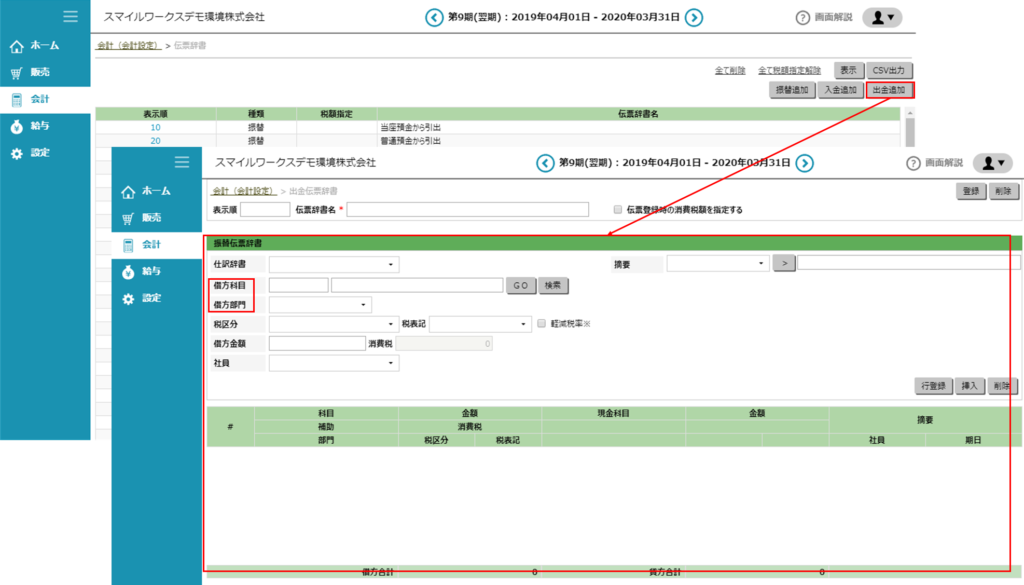Image resolution: width=1024 pixels, height=585 pixels.
Task: Click GO button beside 借方科目
Action: pyautogui.click(x=520, y=285)
